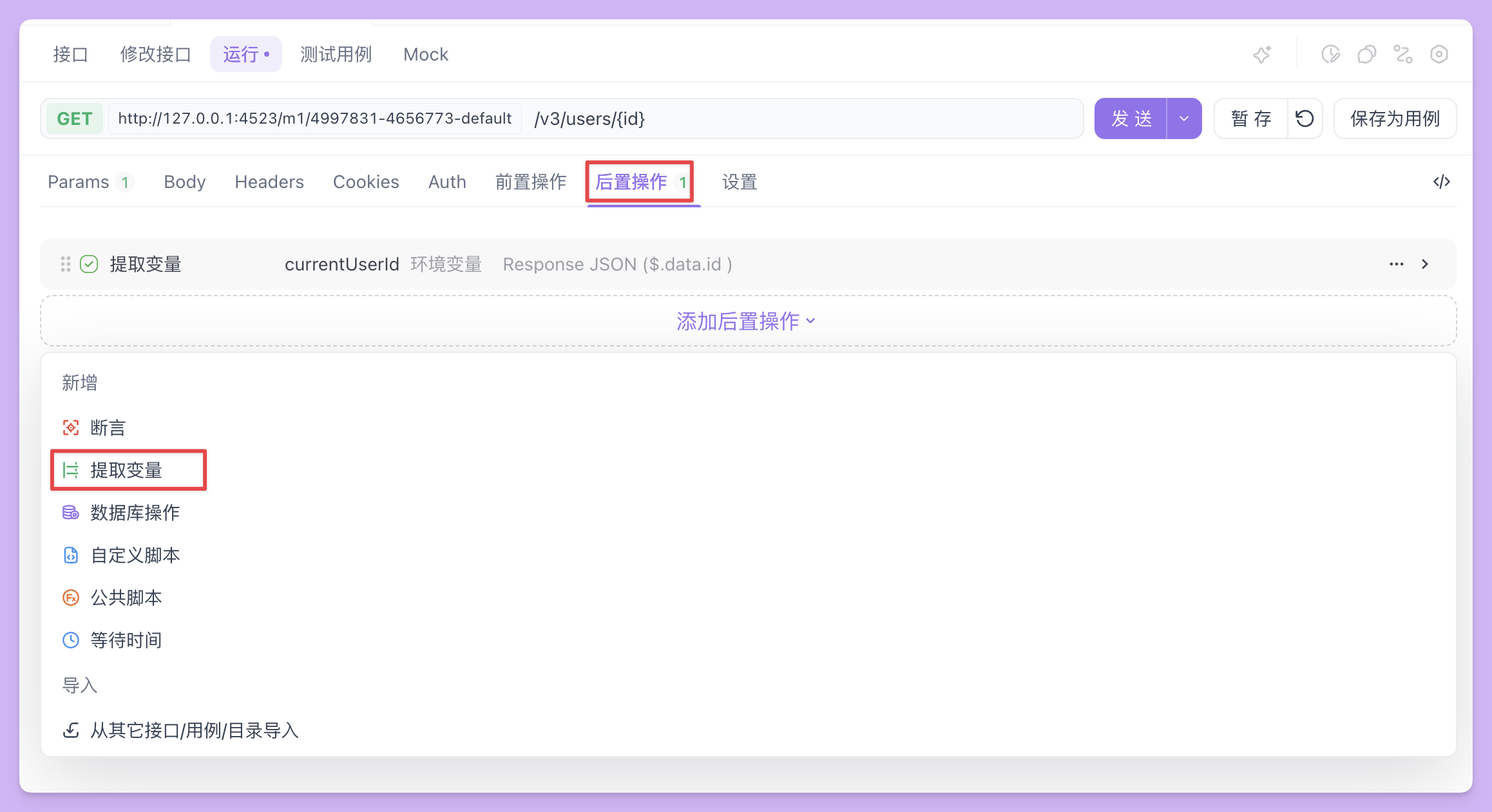Click the currentUserId variable name
The width and height of the screenshot is (1492, 812).
[342, 264]
